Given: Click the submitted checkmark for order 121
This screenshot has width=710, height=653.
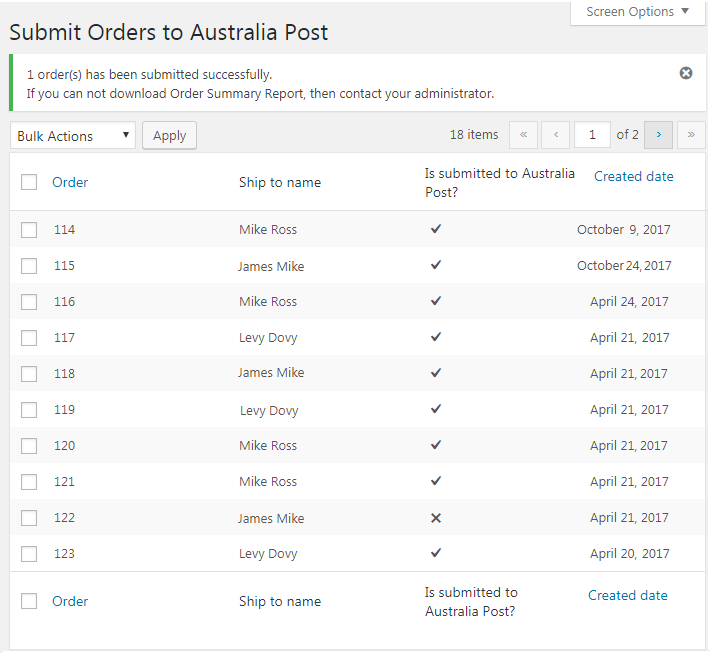Looking at the screenshot, I should click(436, 480).
